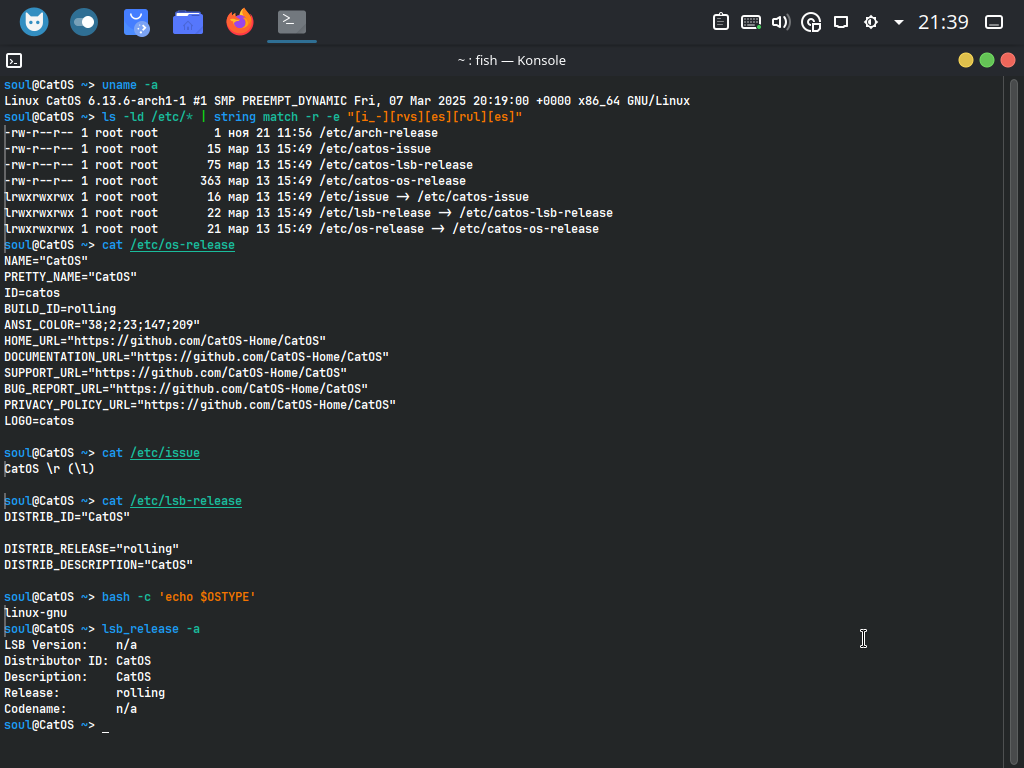
Task: Click the 'Distributor ID: CatOS' line
Action: point(78,661)
